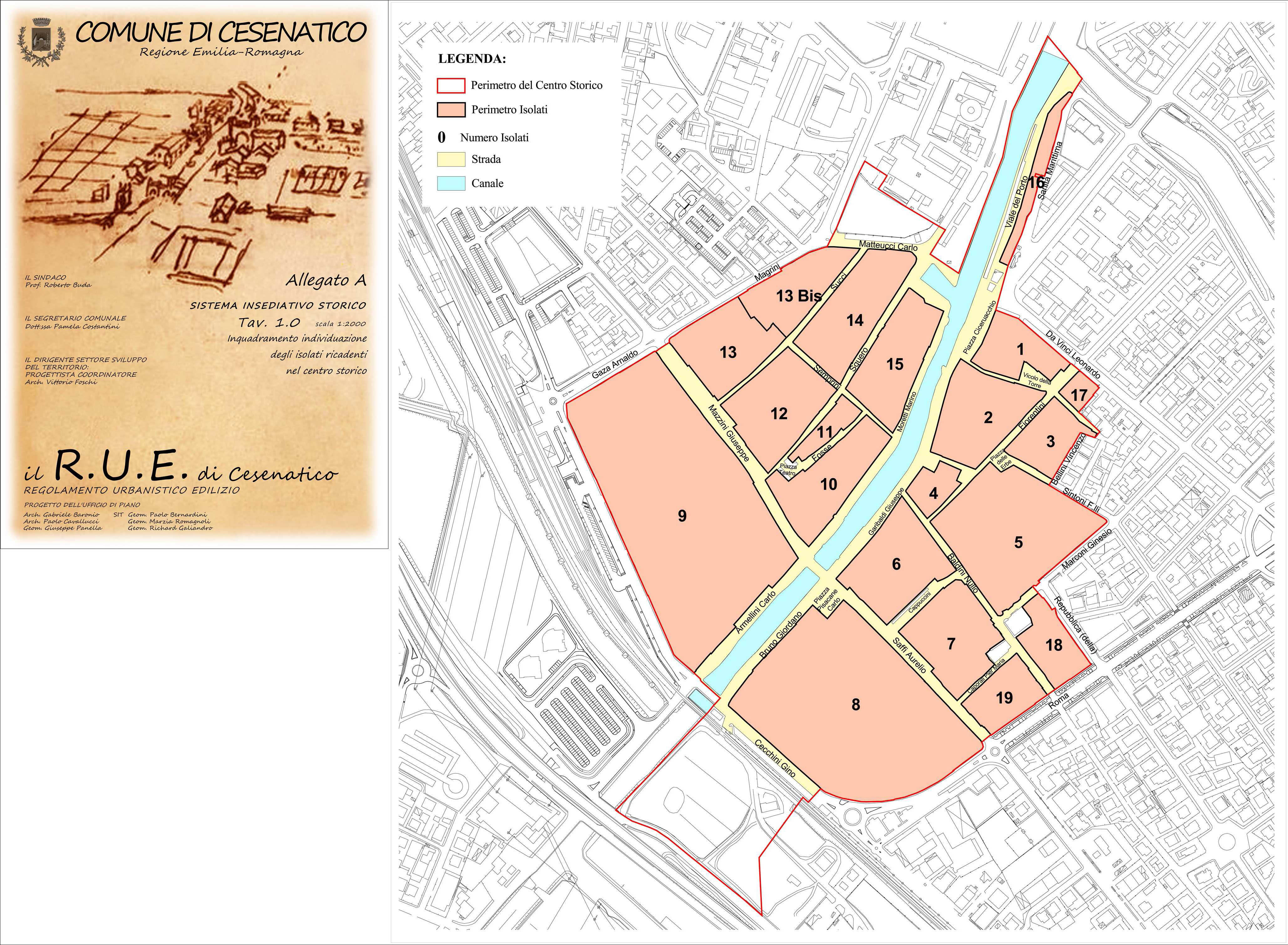
Task: Select isolato number 5
Action: pos(1018,542)
